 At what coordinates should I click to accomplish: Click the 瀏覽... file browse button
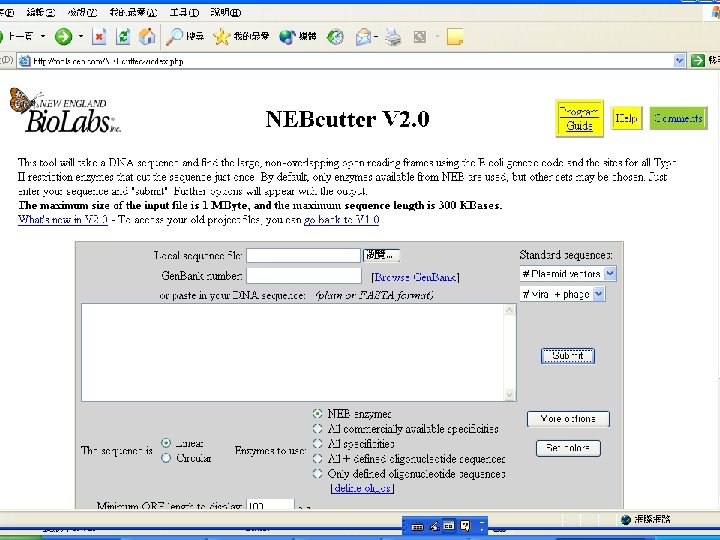pyautogui.click(x=382, y=255)
